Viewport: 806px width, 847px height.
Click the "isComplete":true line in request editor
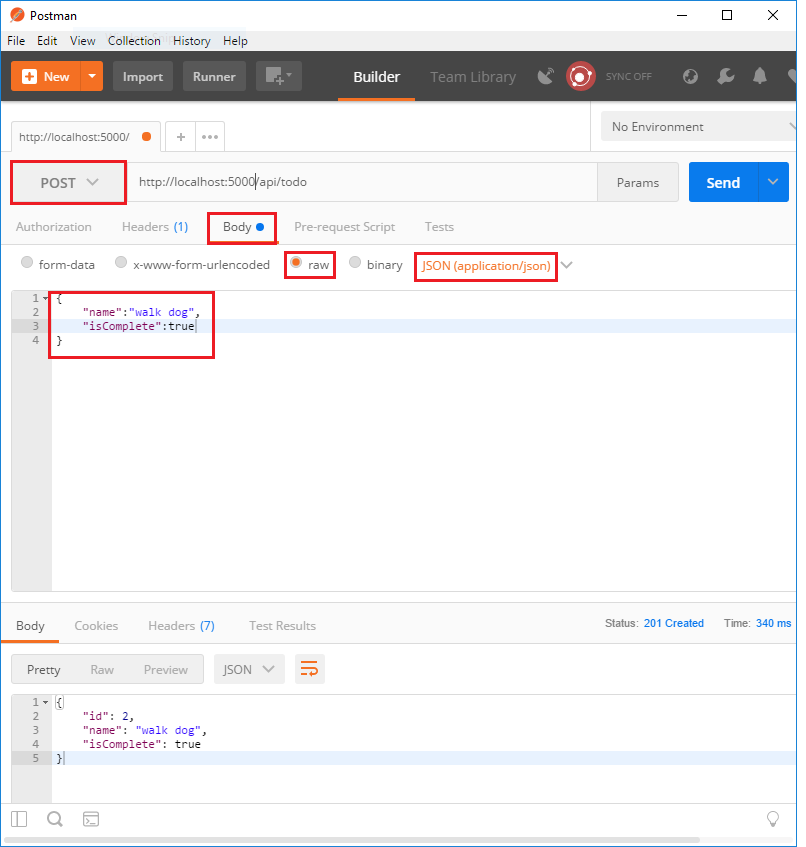point(138,326)
